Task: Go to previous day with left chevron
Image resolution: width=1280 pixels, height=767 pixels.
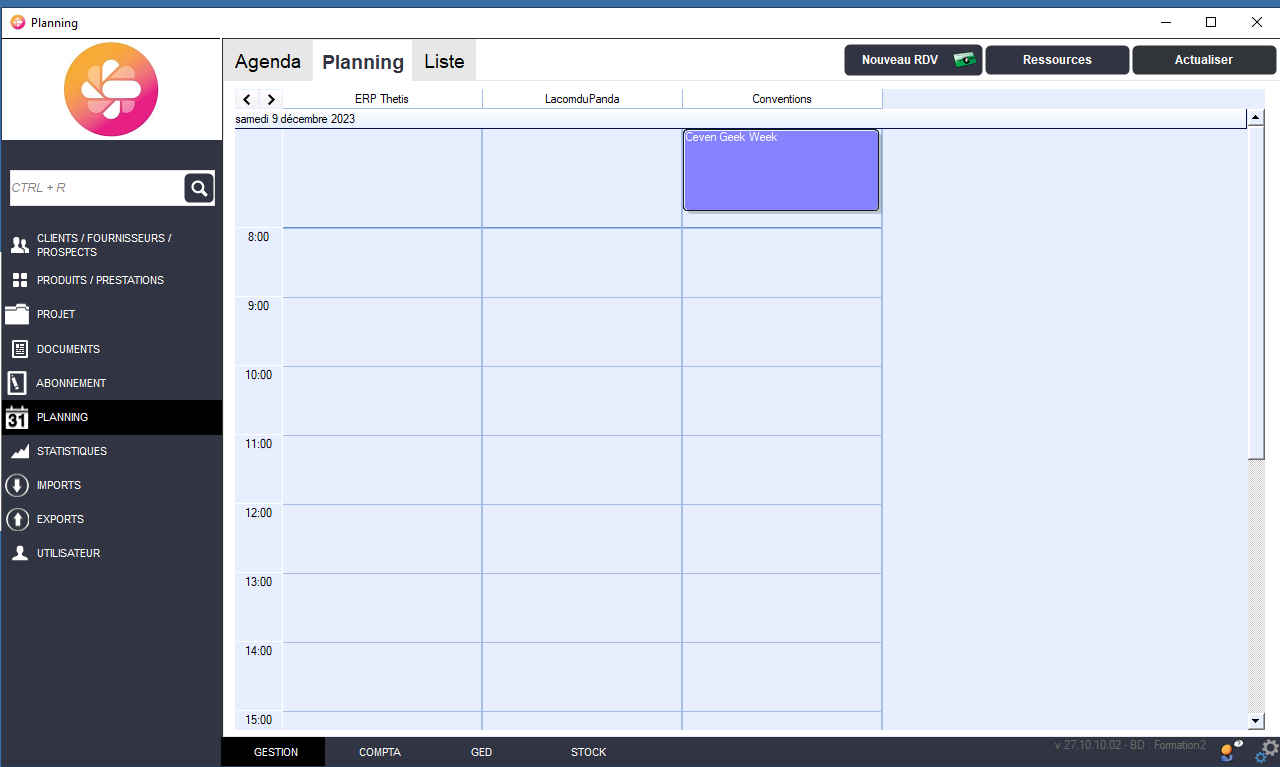Action: [247, 99]
